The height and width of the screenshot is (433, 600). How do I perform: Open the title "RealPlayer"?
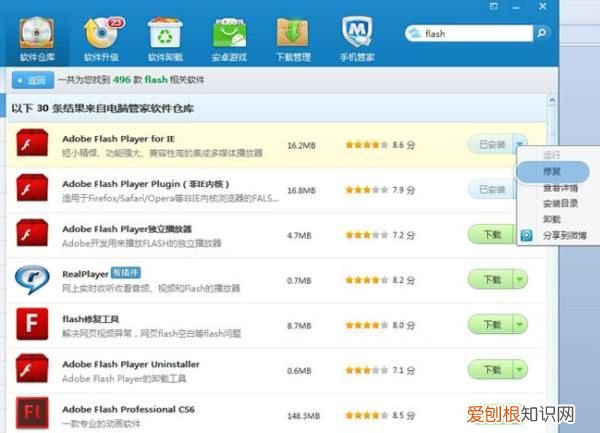point(85,274)
